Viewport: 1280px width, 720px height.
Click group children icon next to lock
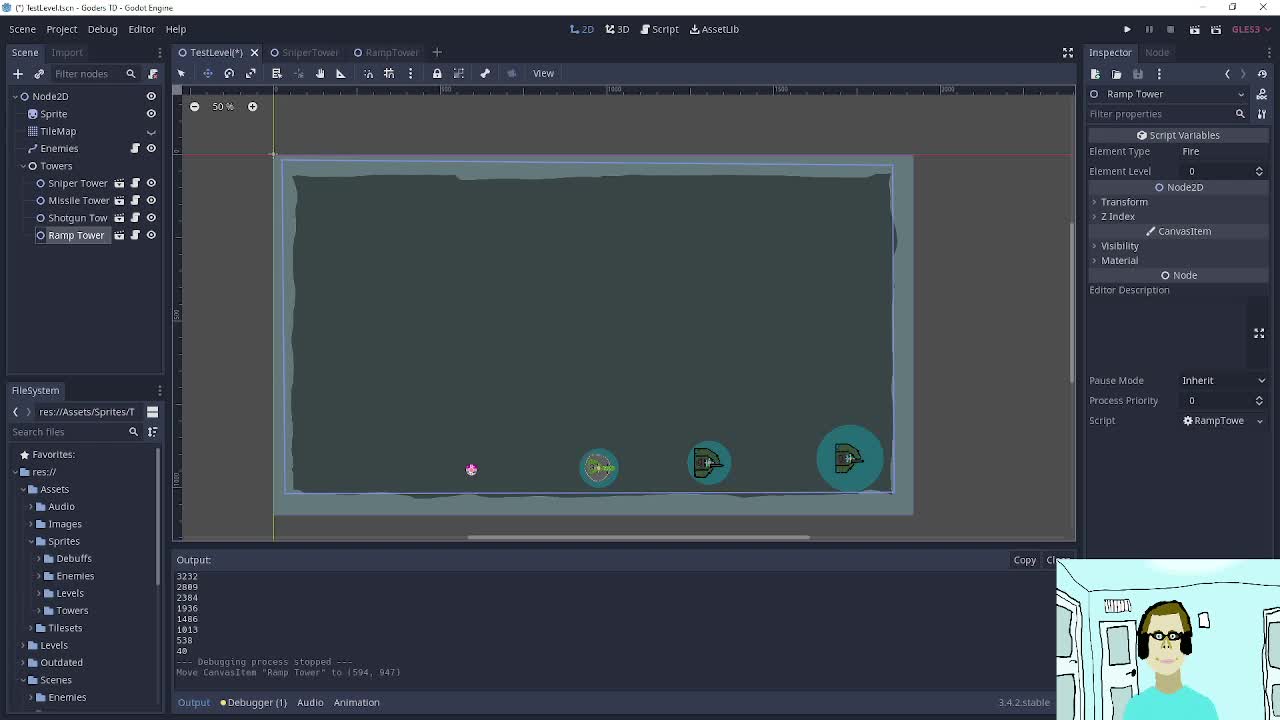click(459, 73)
